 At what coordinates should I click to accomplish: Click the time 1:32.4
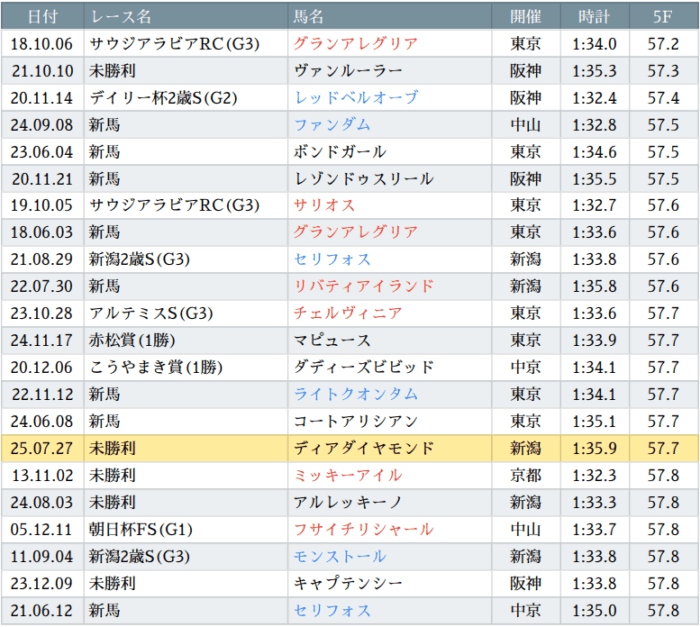pyautogui.click(x=595, y=98)
